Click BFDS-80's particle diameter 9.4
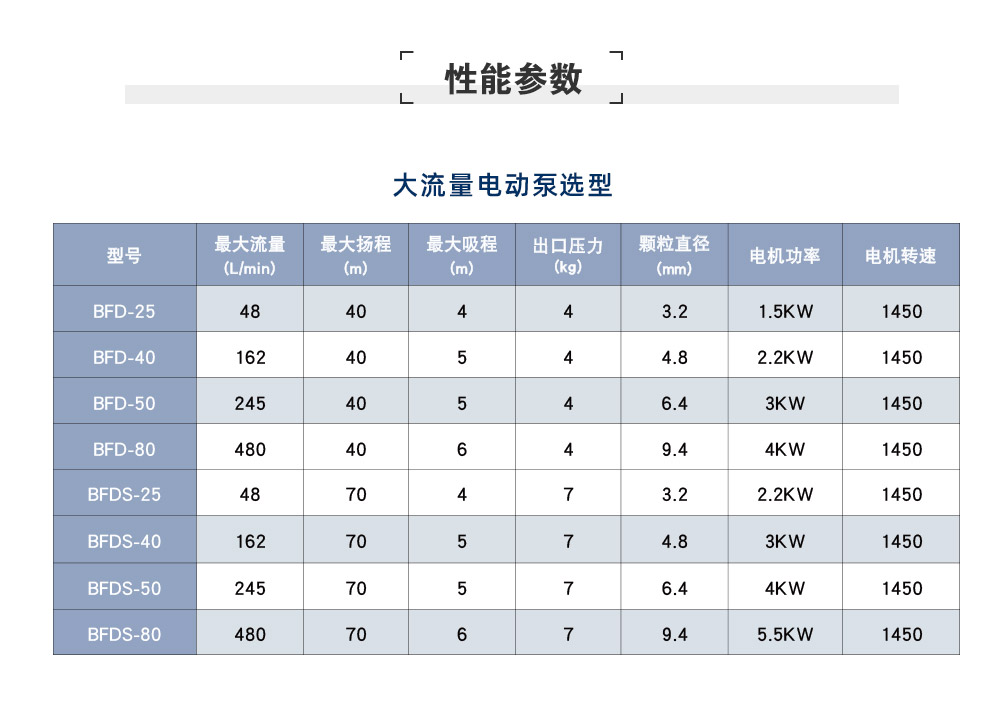 point(675,634)
